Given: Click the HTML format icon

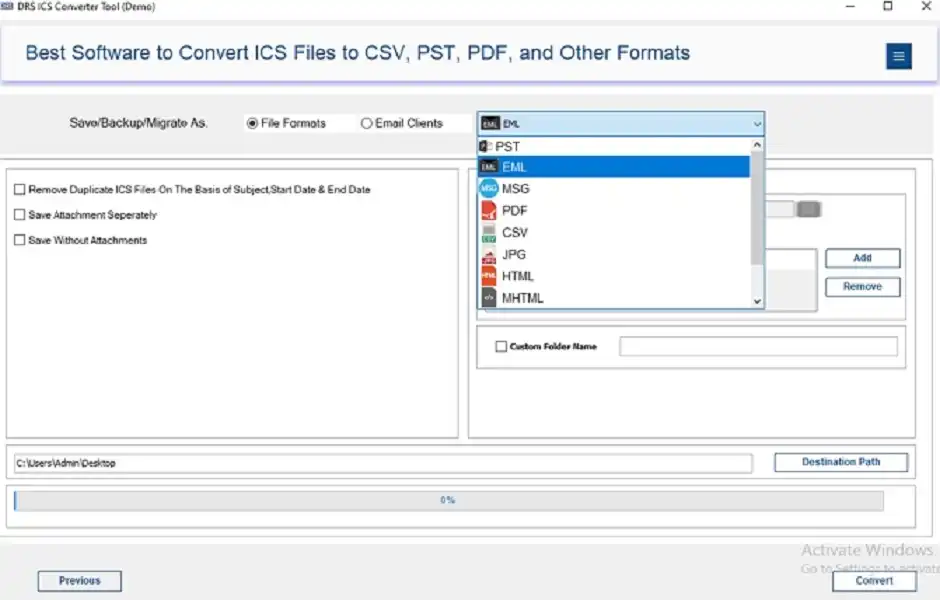Looking at the screenshot, I should pos(489,276).
